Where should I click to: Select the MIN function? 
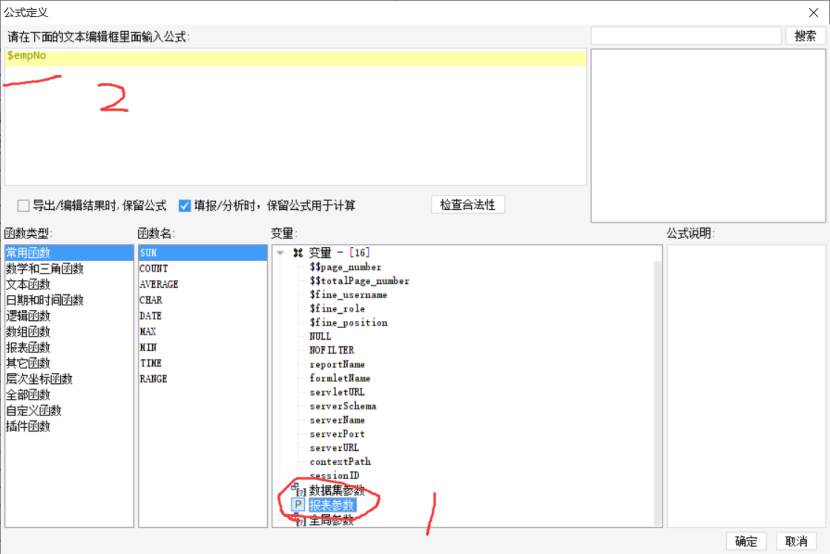pos(203,348)
